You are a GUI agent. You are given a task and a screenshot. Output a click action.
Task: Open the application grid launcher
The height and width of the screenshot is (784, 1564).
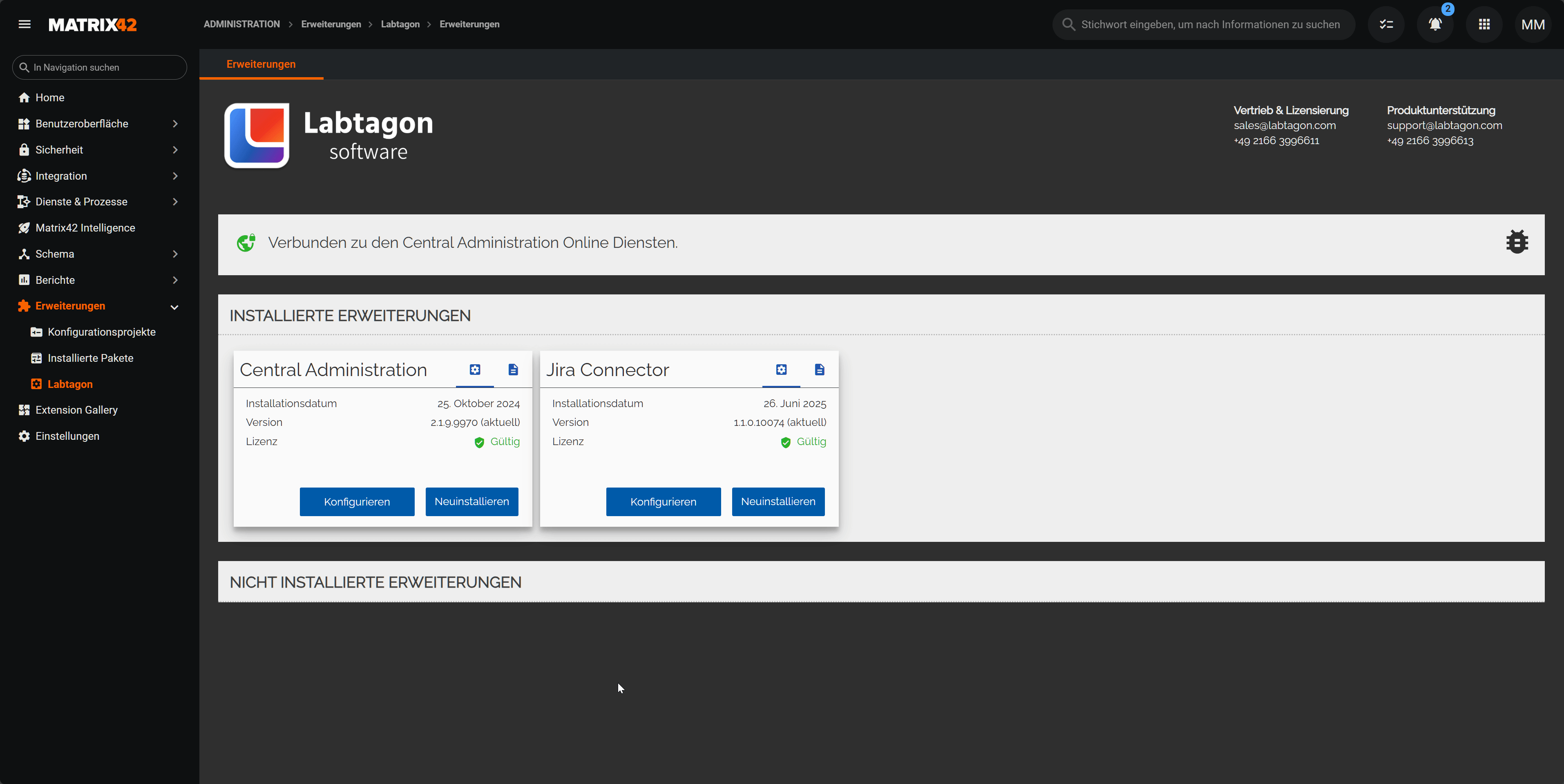1484,24
